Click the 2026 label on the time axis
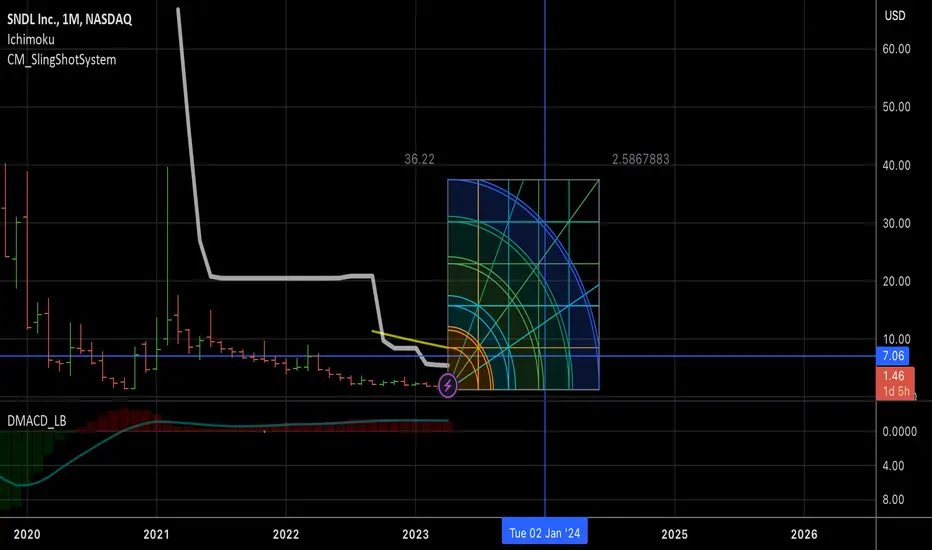 (x=804, y=534)
